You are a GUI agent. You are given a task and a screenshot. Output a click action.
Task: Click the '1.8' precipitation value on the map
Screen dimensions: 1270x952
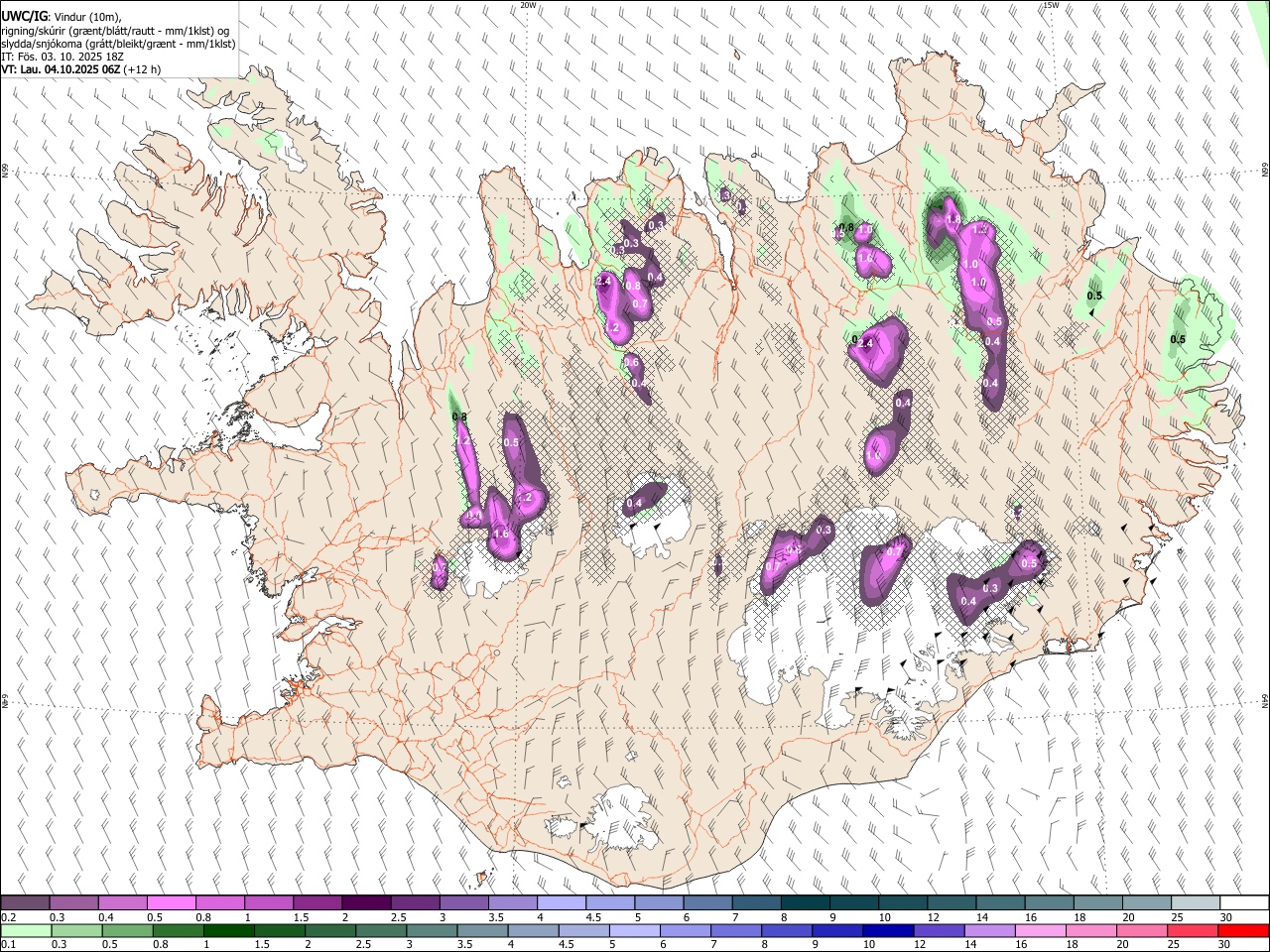point(954,218)
